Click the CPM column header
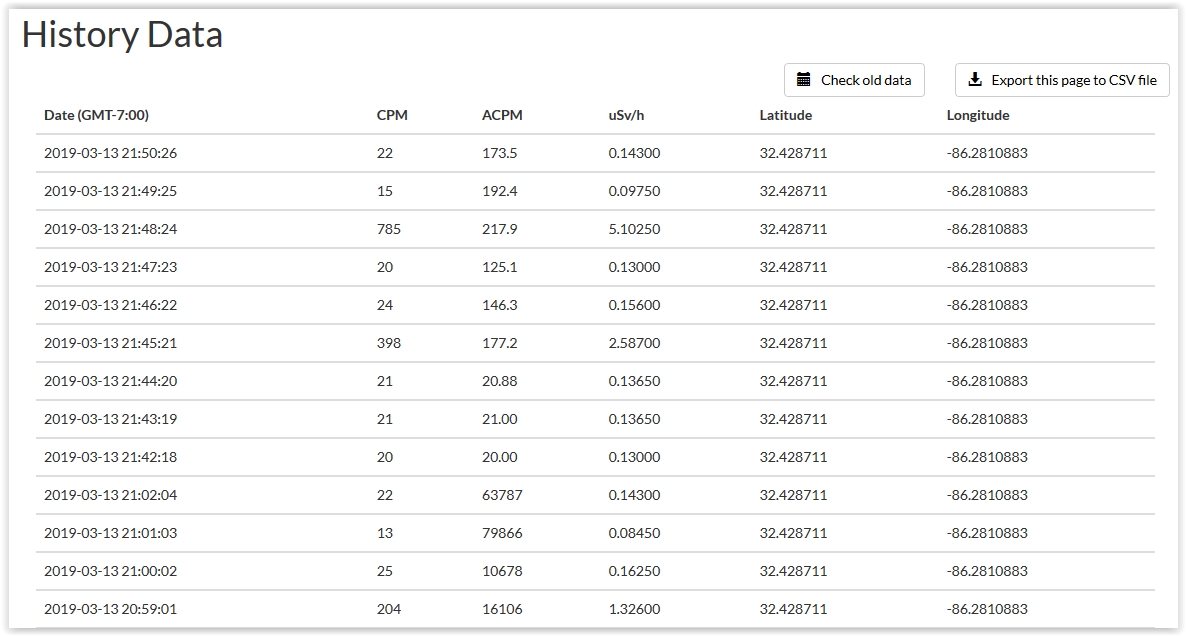The width and height of the screenshot is (1186, 636). (x=392, y=115)
